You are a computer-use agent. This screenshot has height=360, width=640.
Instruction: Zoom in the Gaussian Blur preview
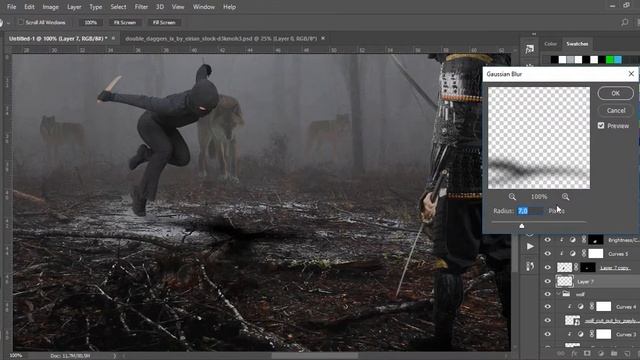pyautogui.click(x=565, y=197)
